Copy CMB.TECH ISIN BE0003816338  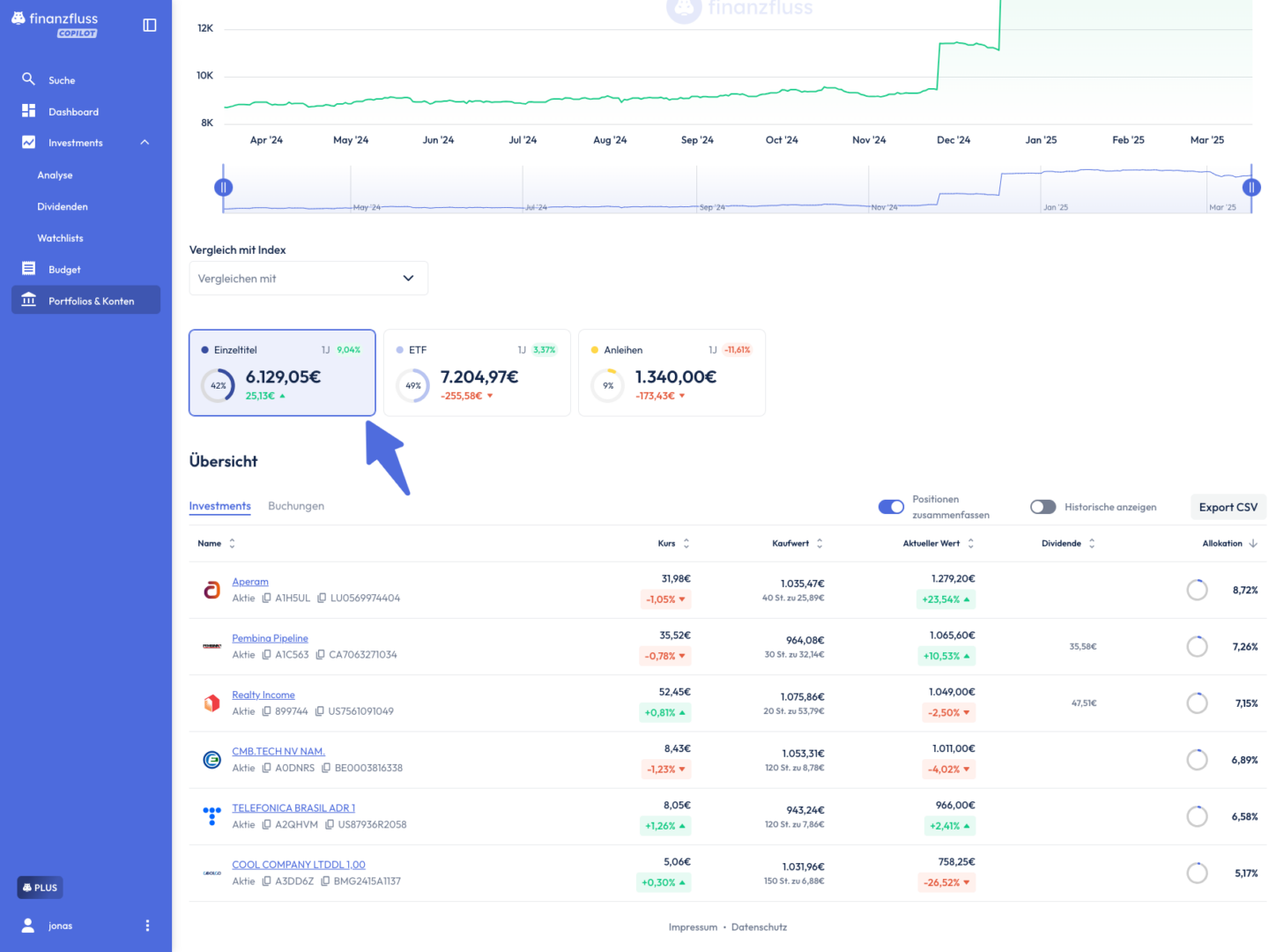click(326, 768)
